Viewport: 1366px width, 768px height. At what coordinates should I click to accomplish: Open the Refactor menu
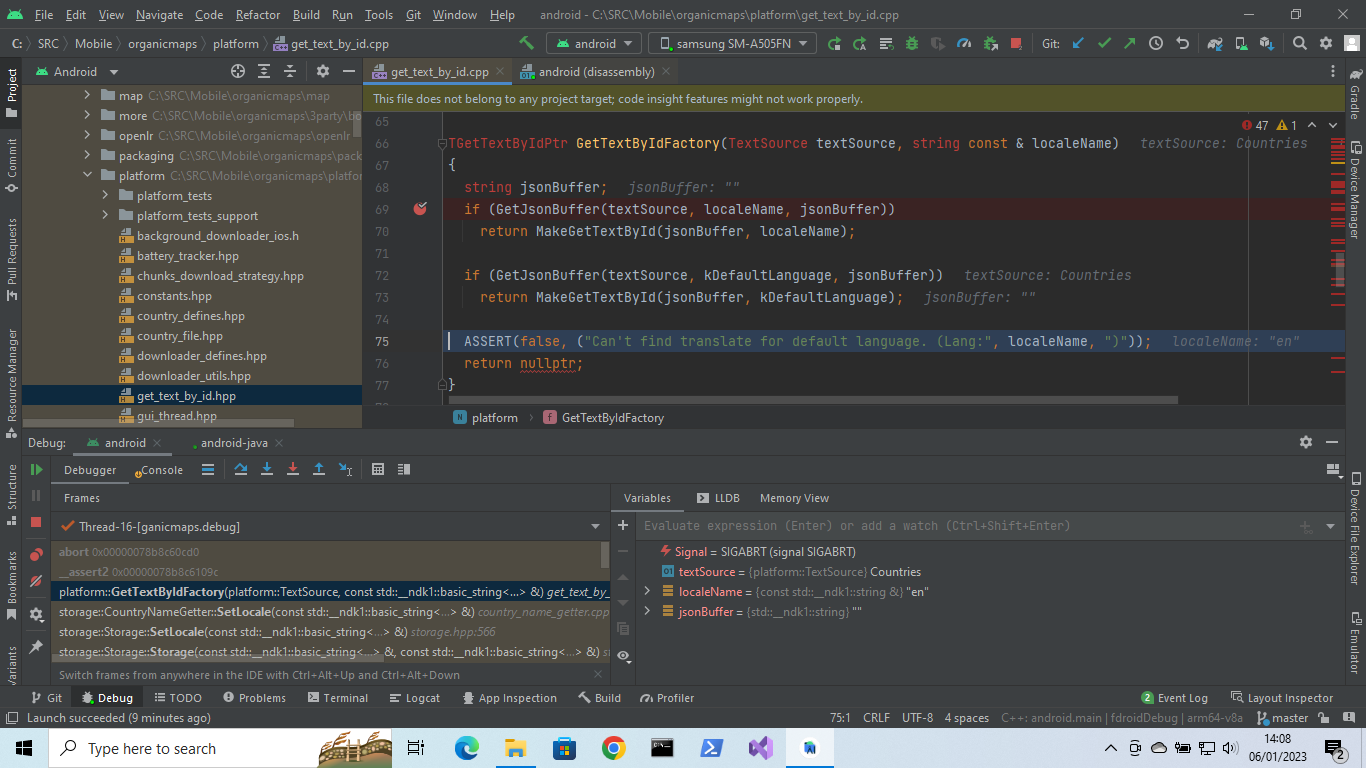[x=257, y=15]
